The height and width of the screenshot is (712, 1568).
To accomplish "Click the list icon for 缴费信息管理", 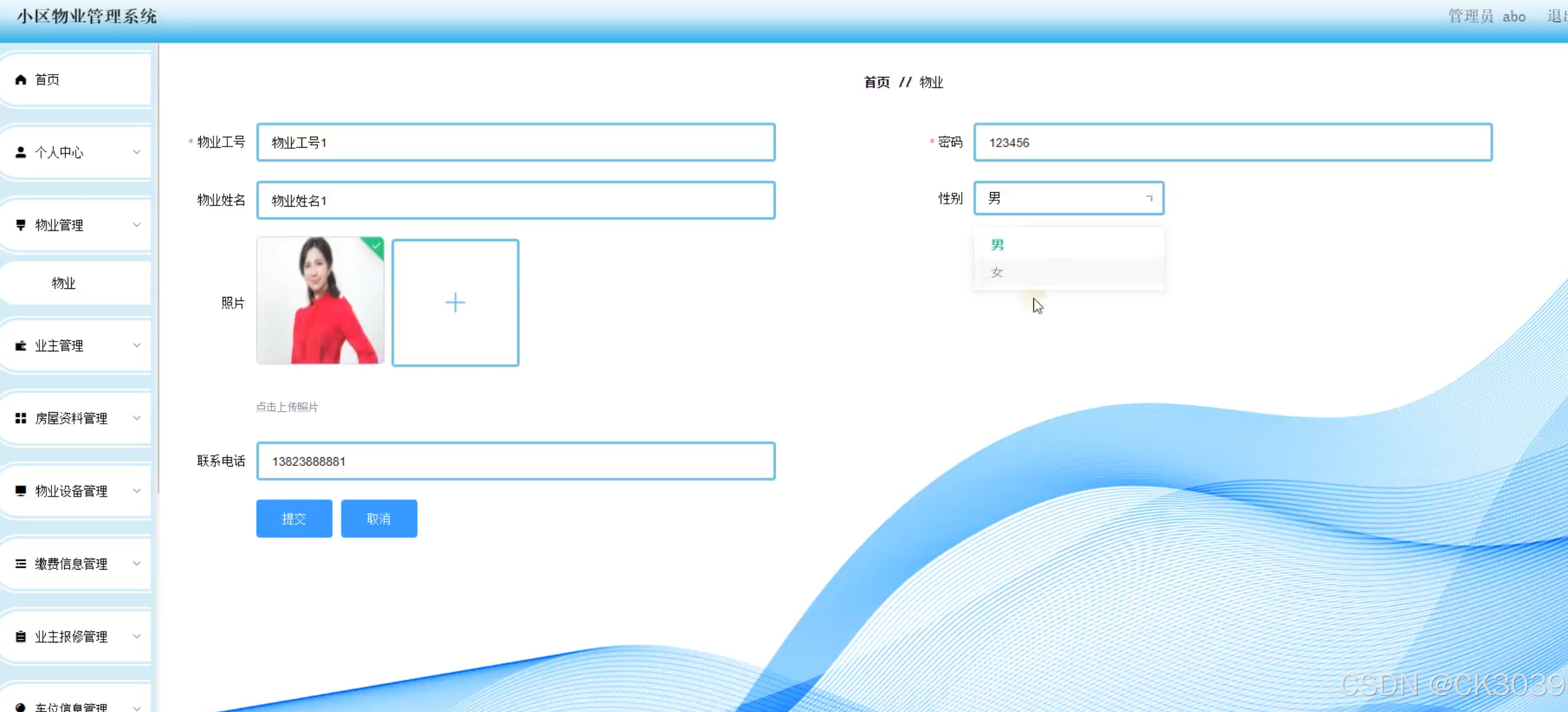I will coord(21,563).
